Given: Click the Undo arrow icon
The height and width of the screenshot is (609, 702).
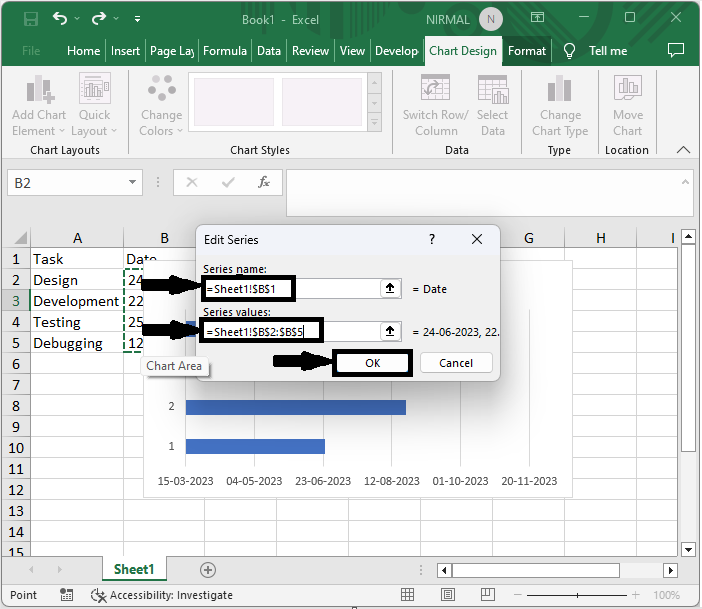Looking at the screenshot, I should [x=62, y=18].
